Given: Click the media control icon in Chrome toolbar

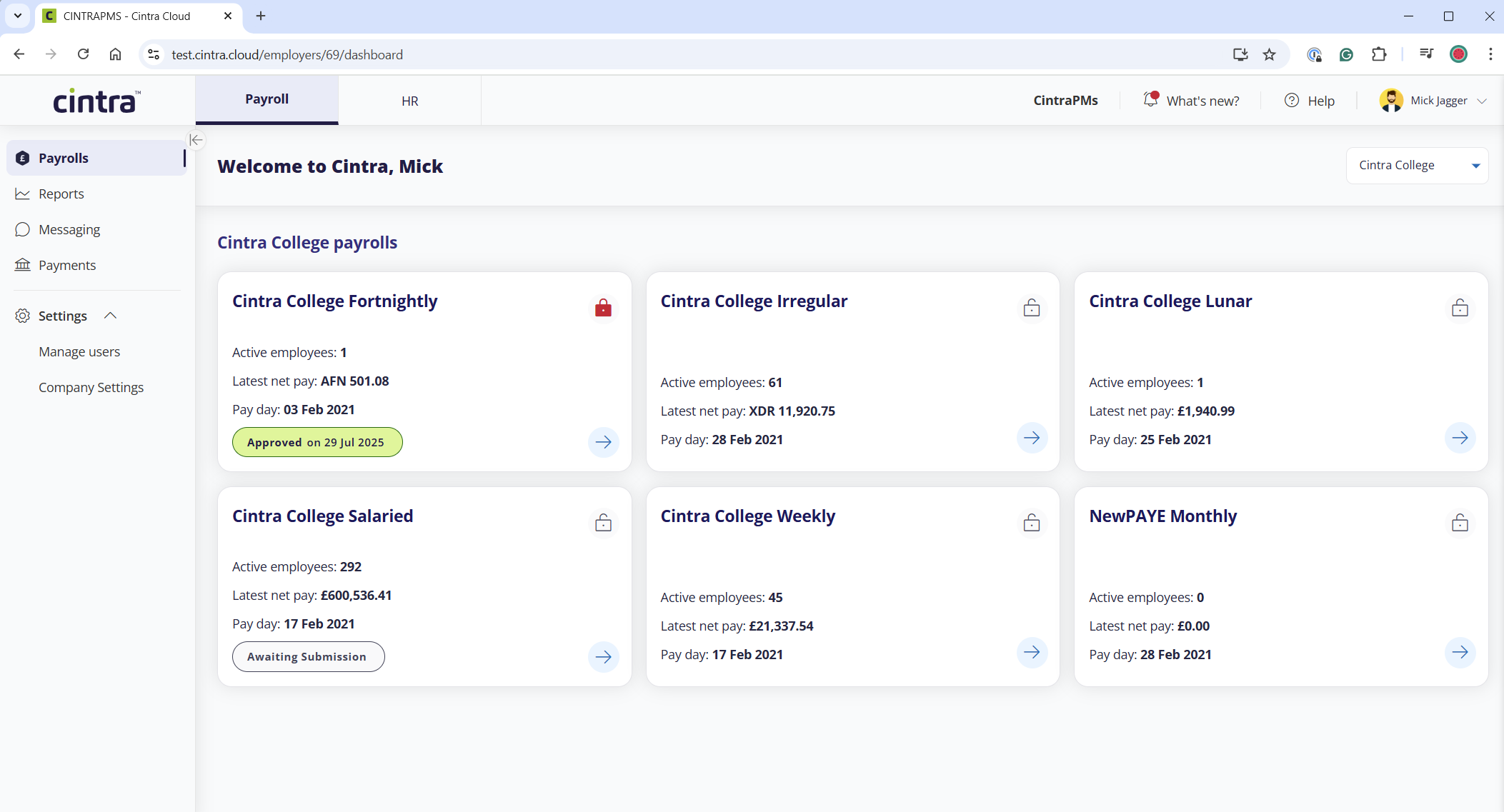Looking at the screenshot, I should click(1426, 54).
